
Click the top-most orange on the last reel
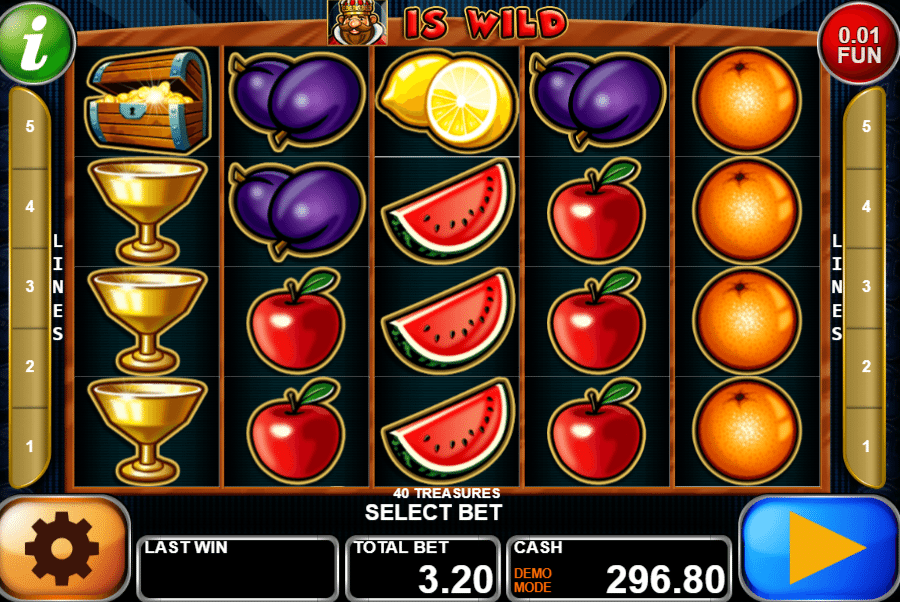(746, 101)
